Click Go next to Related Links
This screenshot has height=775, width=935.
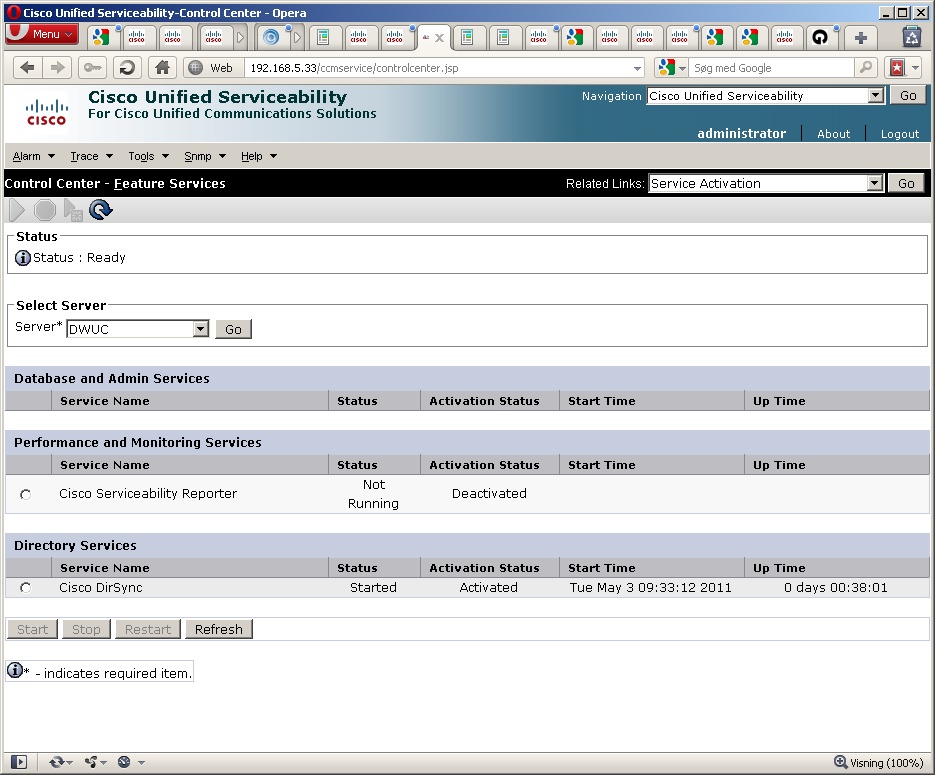(906, 184)
